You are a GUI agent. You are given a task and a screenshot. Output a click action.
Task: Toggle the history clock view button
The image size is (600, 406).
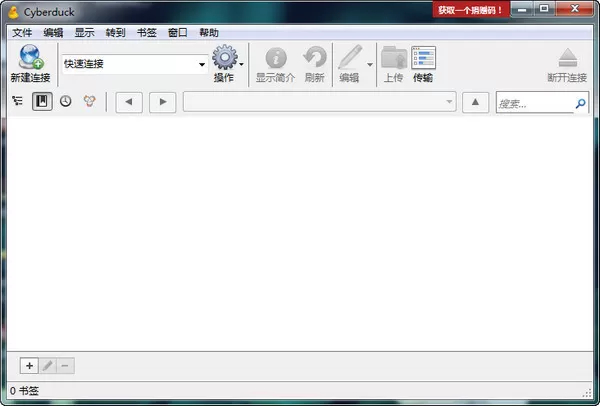66,102
